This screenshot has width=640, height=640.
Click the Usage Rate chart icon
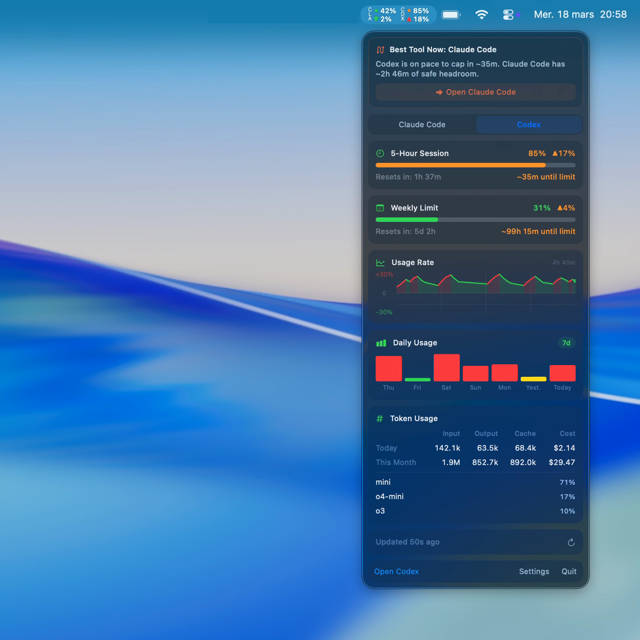coord(380,263)
